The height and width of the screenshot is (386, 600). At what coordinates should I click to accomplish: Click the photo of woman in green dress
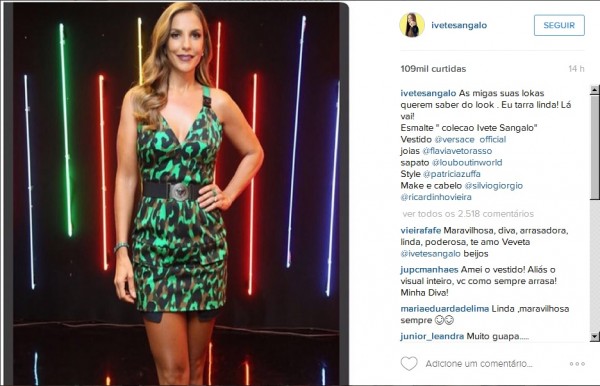pyautogui.click(x=176, y=194)
